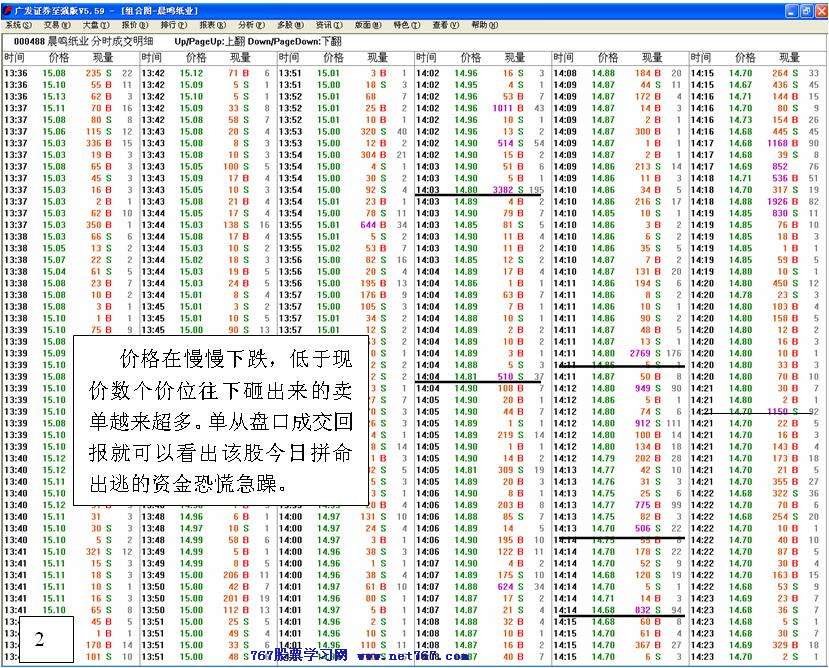This screenshot has height=668, width=829.
Task: Select the 14:11 trade row with 2769 volume
Action: tap(616, 353)
